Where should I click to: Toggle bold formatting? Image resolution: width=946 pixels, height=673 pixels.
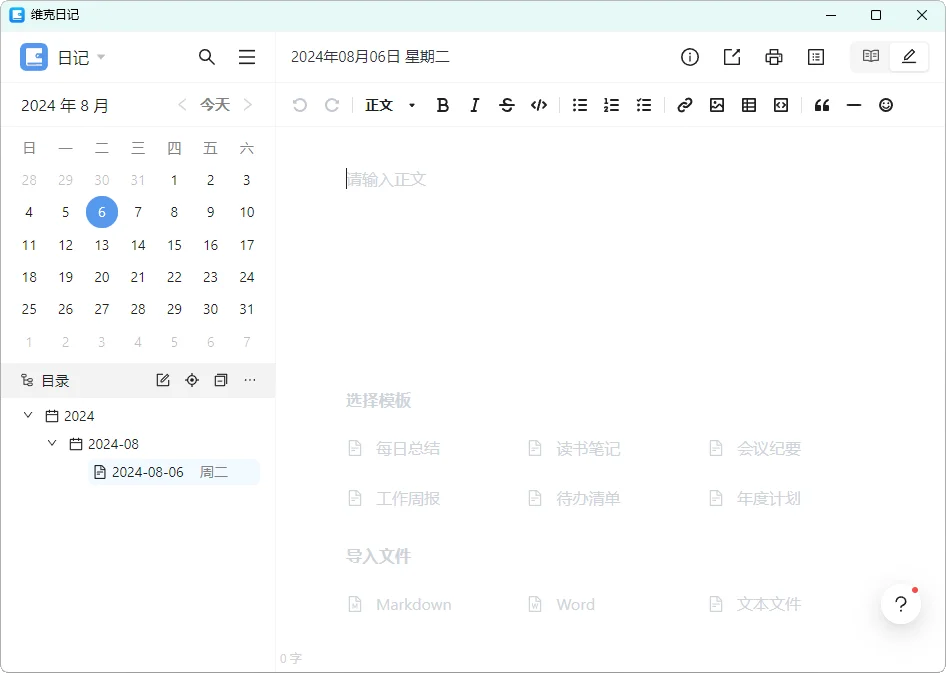(443, 105)
